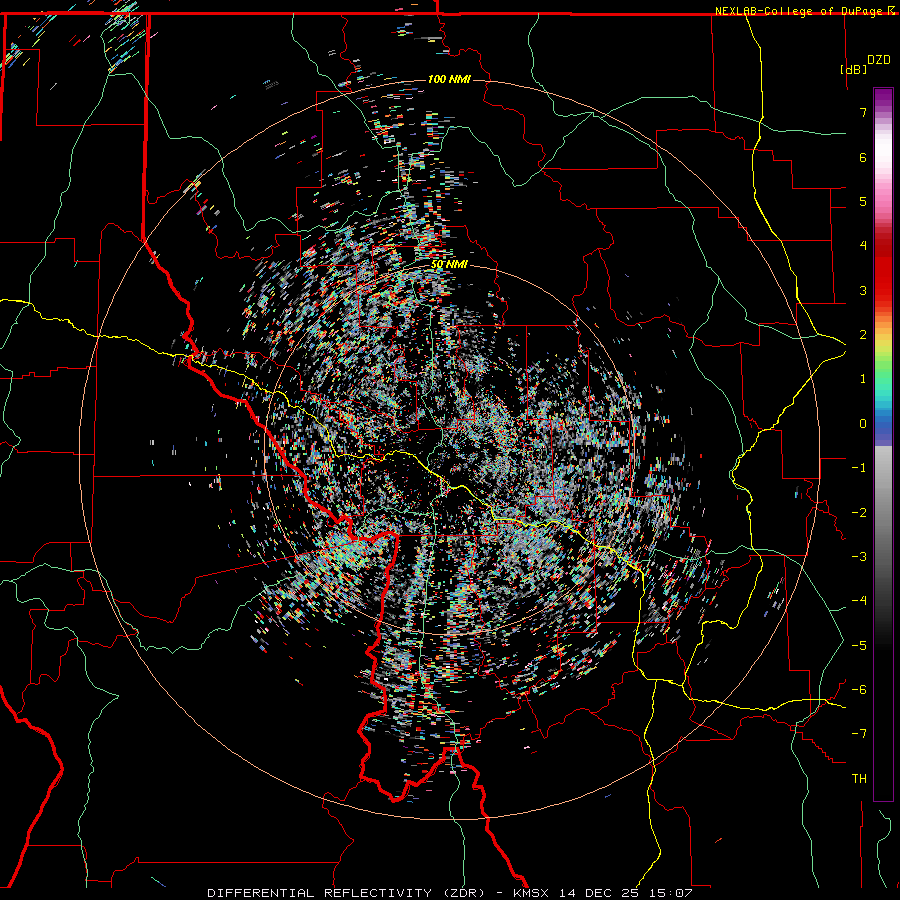Viewport: 900px width, 900px height.
Task: Click the -7 value on the scale
Action: (859, 734)
